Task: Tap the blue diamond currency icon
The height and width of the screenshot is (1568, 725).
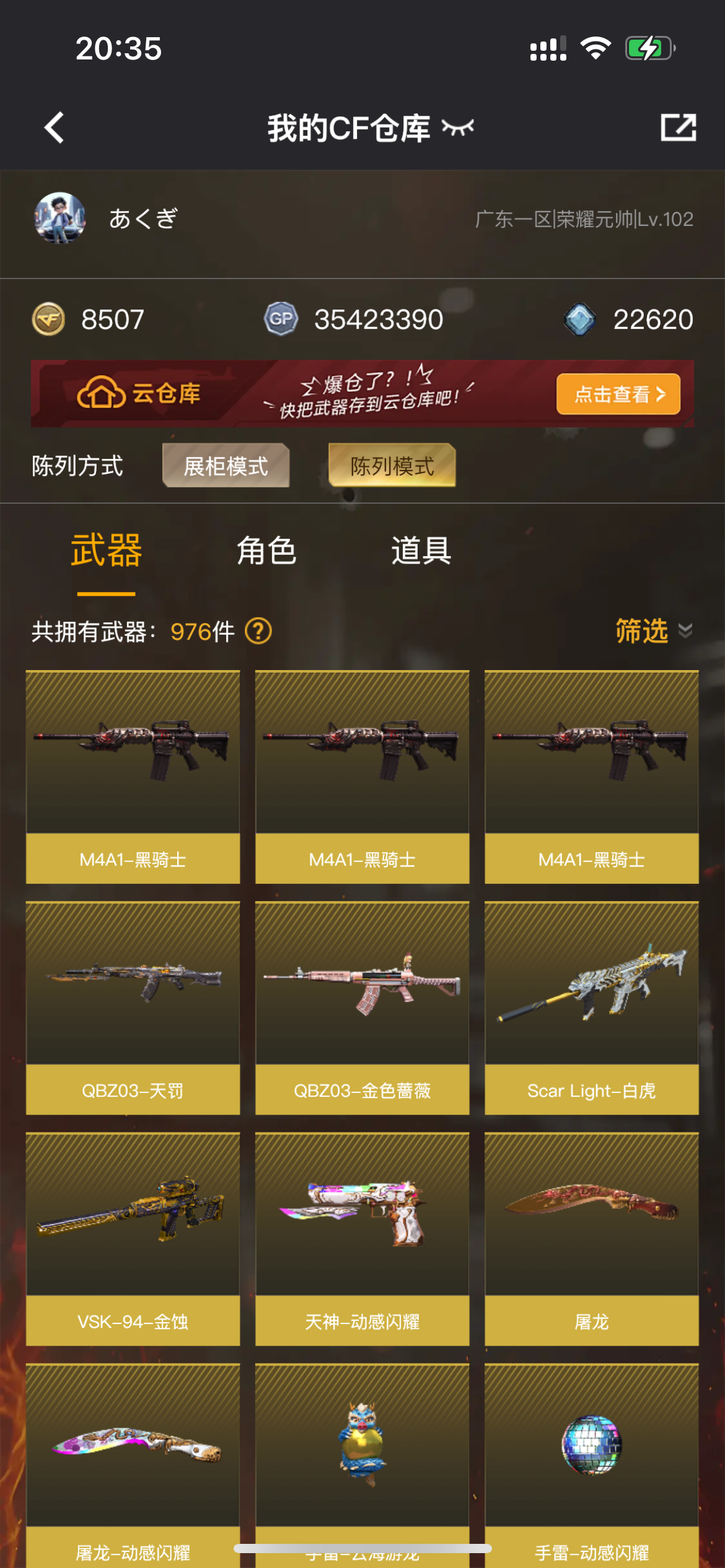Action: pos(580,319)
